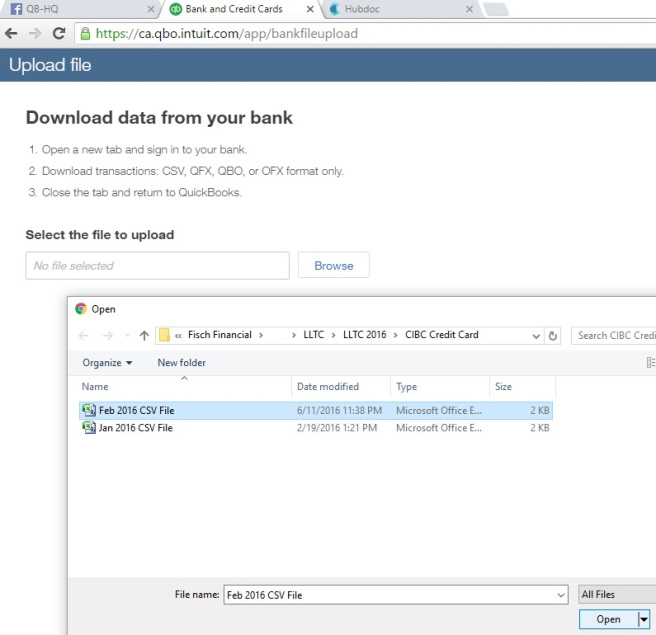Expand the chevron after Fisch Financial
The width and height of the screenshot is (656, 635).
(x=261, y=335)
